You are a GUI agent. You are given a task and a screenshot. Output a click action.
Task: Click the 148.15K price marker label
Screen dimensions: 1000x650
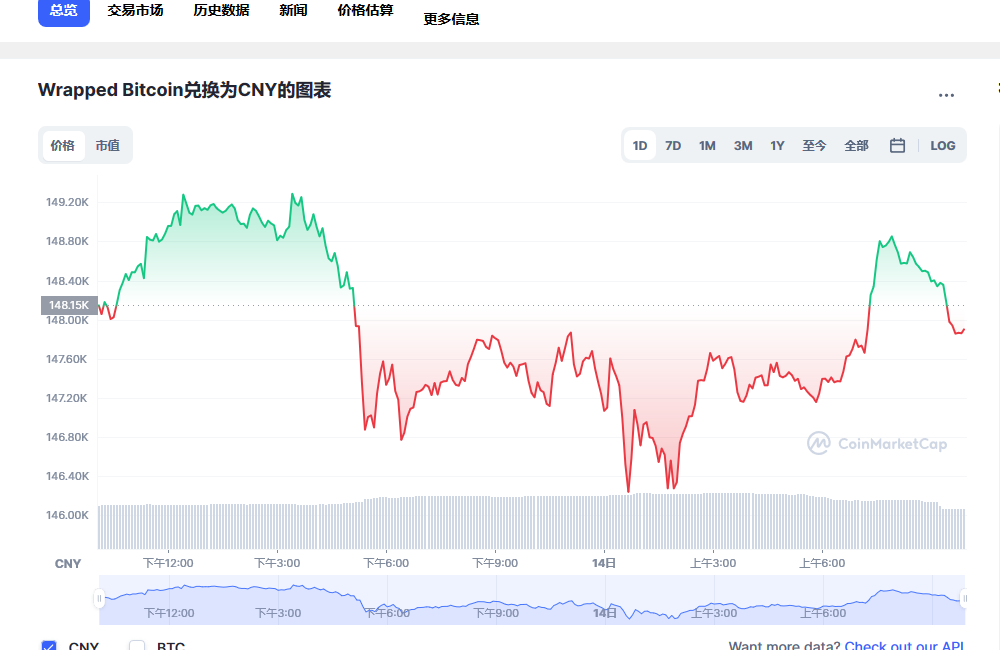pyautogui.click(x=70, y=305)
